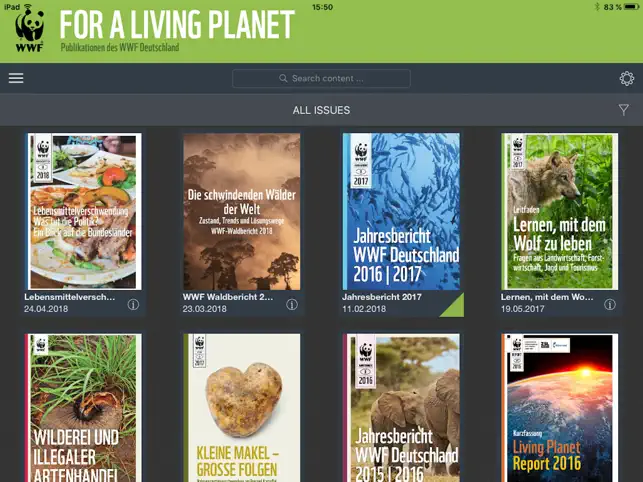Click the date '19.05.2017'
Image resolution: width=643 pixels, height=482 pixels.
522,309
